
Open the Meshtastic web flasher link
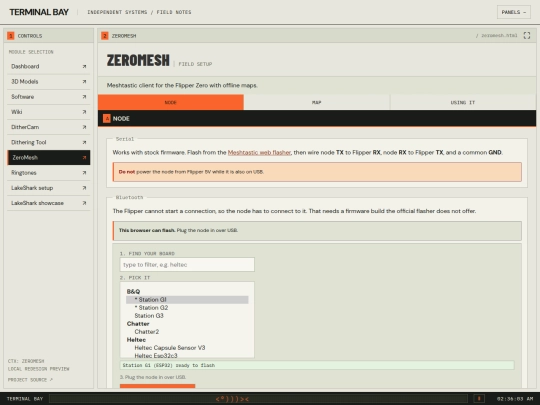point(259,152)
